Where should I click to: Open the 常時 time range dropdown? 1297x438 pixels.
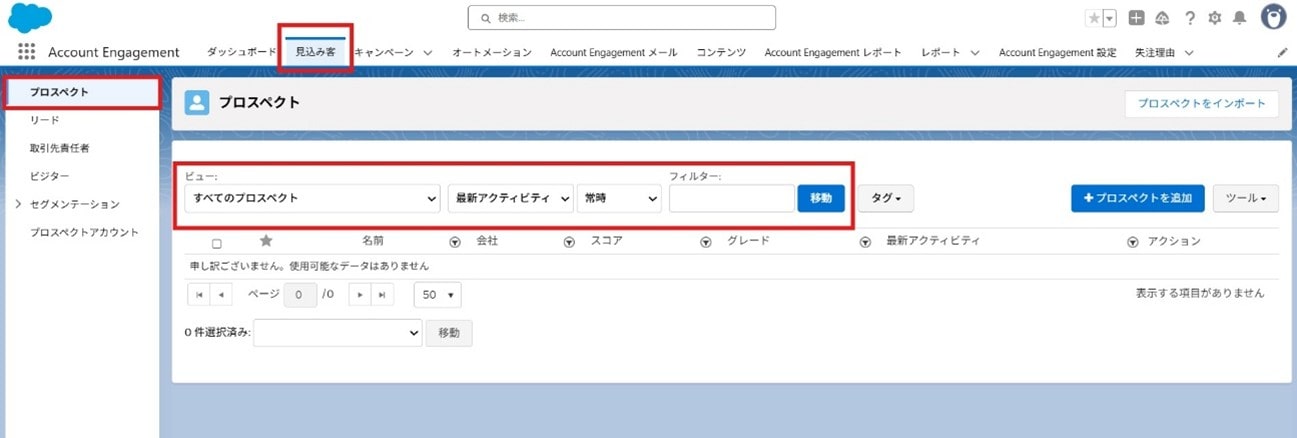point(619,198)
